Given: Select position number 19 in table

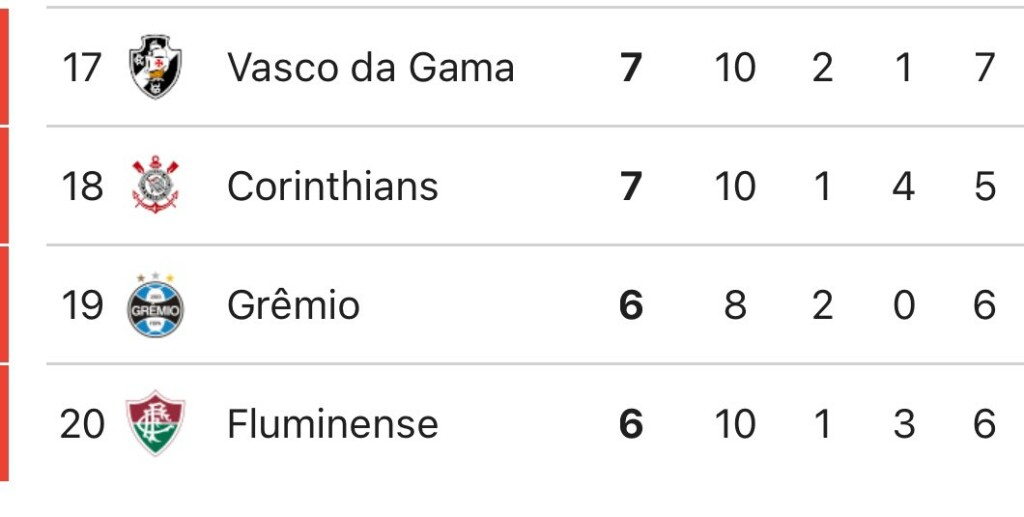Looking at the screenshot, I should (82, 306).
